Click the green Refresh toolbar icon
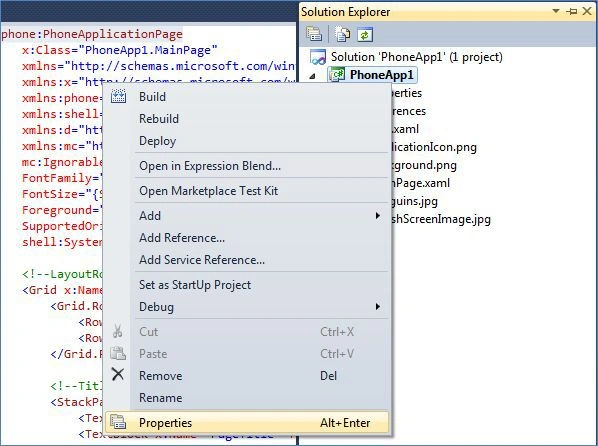Image resolution: width=598 pixels, height=446 pixels. [x=365, y=35]
